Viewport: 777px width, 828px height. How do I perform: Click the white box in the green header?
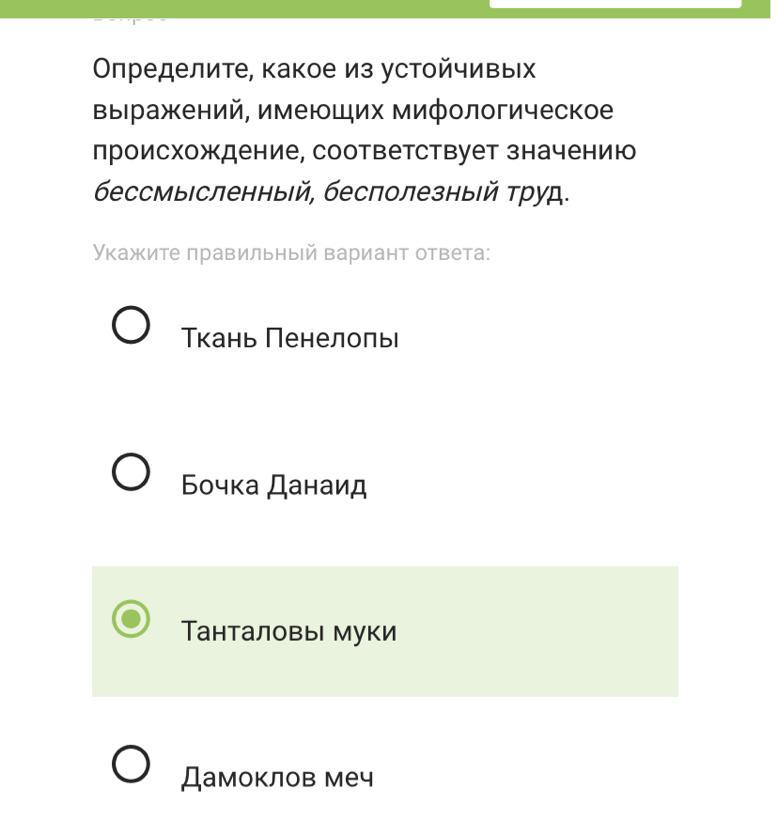pos(615,4)
